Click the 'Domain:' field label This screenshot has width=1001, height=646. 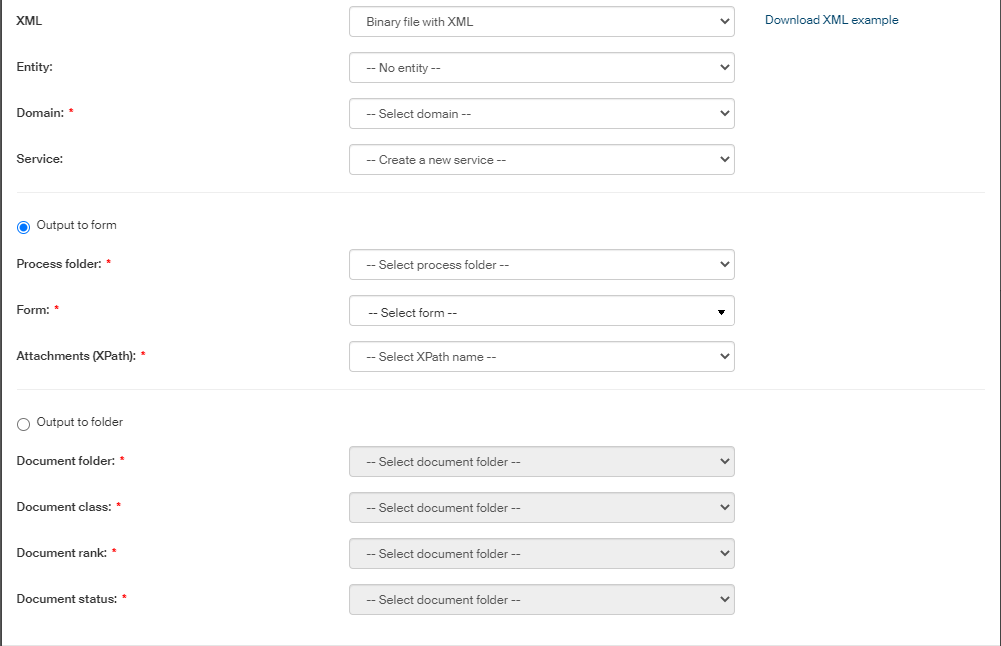pos(40,113)
